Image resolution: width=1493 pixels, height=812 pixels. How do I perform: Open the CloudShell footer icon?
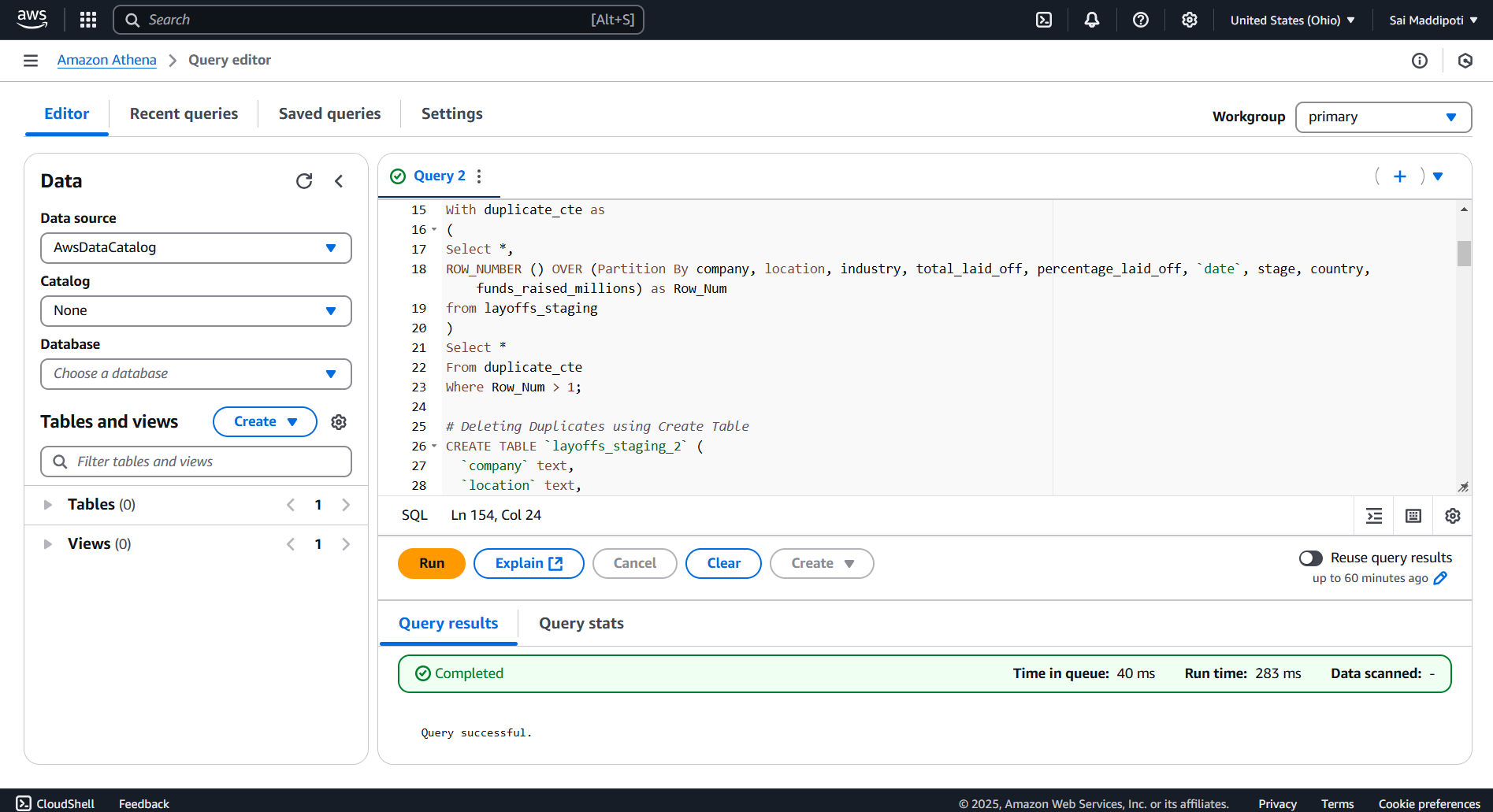click(x=24, y=803)
